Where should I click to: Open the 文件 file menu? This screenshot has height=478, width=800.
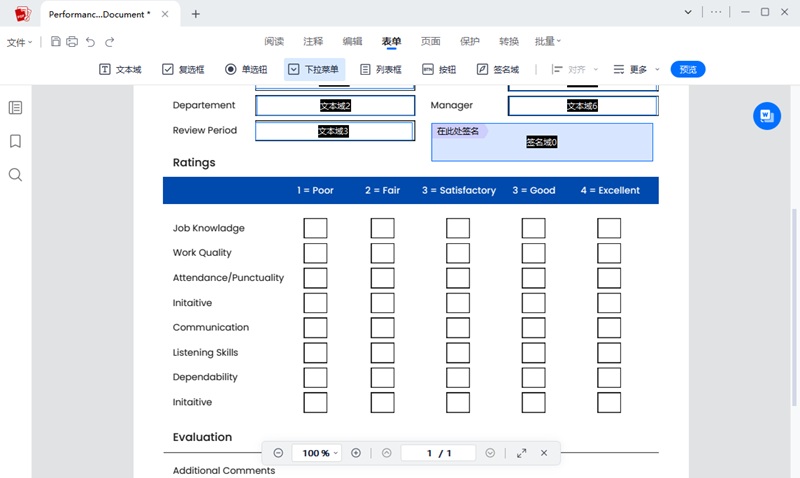pyautogui.click(x=19, y=42)
